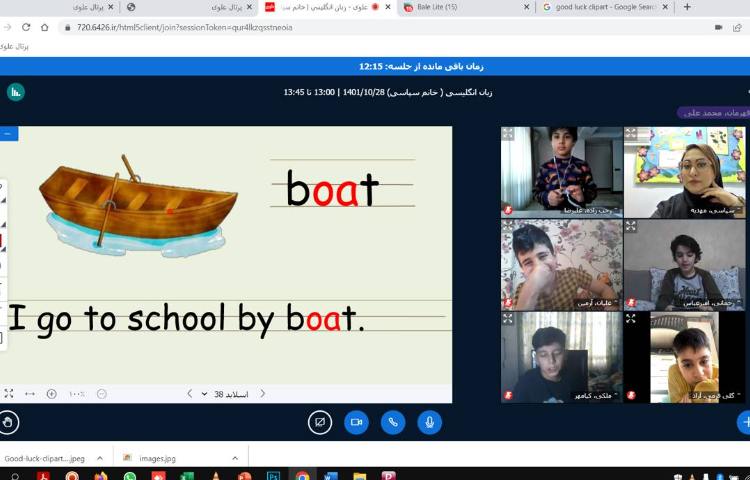The height and width of the screenshot is (480, 750).
Task: Open Photoshop from the taskbar
Action: pyautogui.click(x=273, y=475)
